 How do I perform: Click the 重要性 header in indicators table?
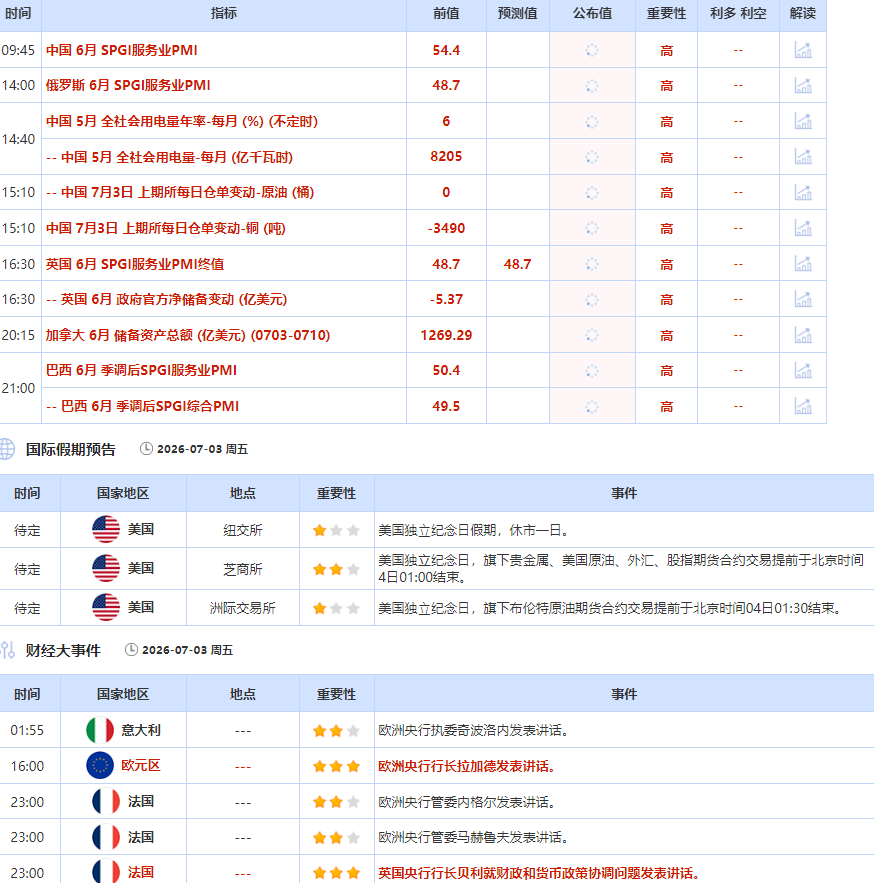point(666,14)
